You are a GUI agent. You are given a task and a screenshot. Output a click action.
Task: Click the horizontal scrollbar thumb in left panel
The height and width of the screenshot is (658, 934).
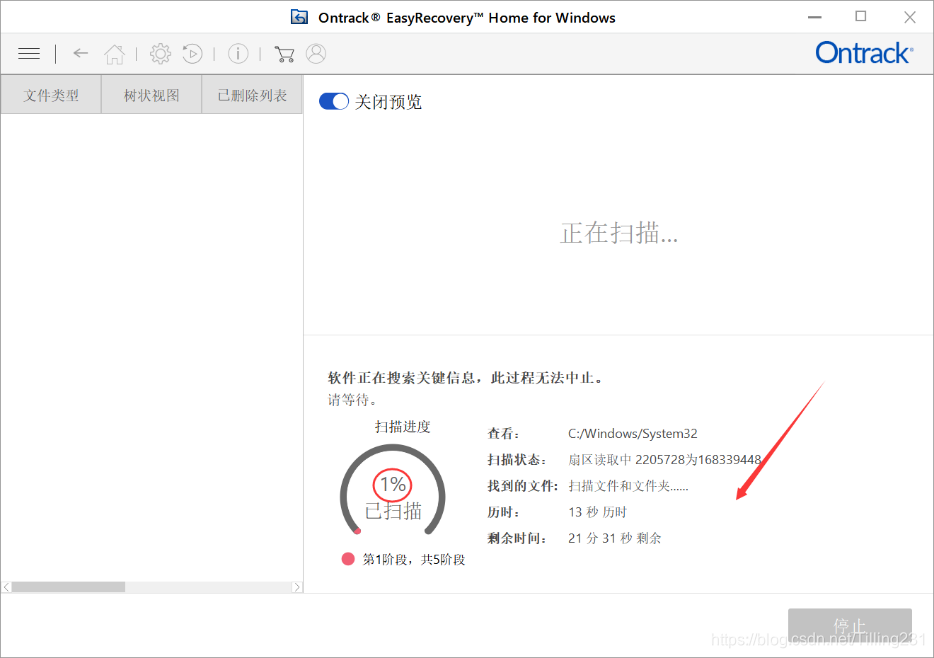click(x=69, y=587)
